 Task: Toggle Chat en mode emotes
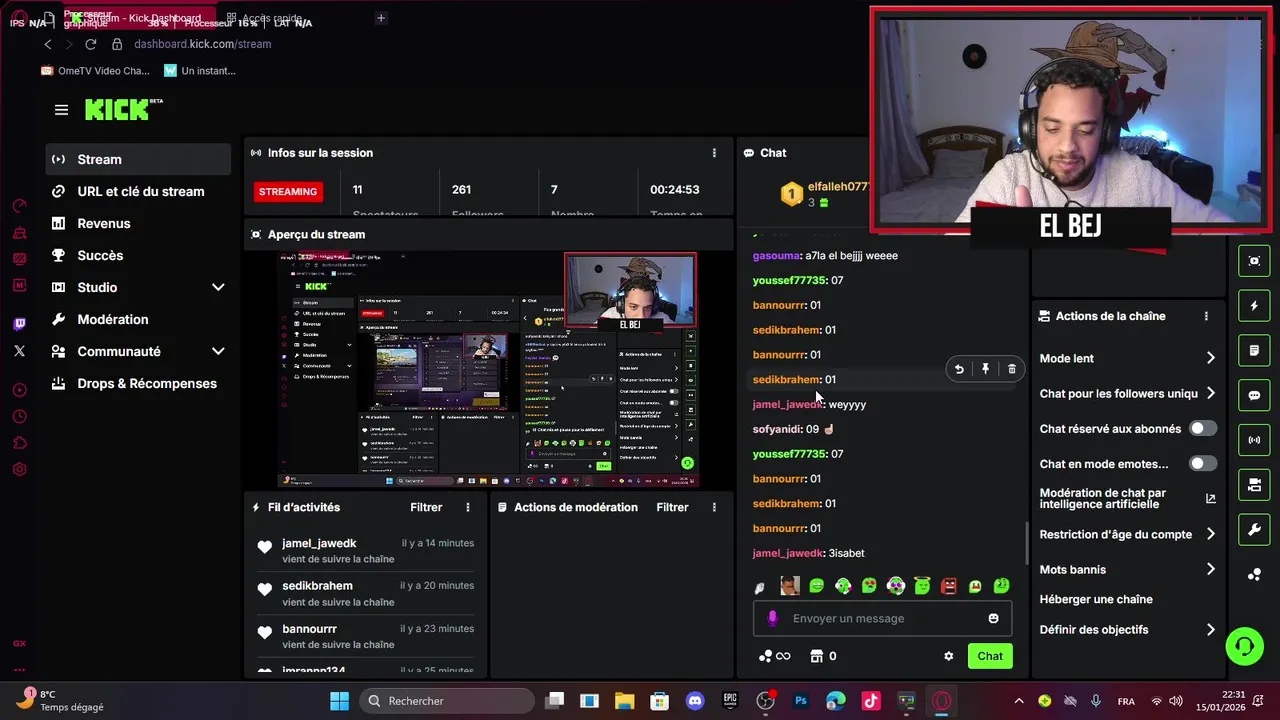point(1203,463)
